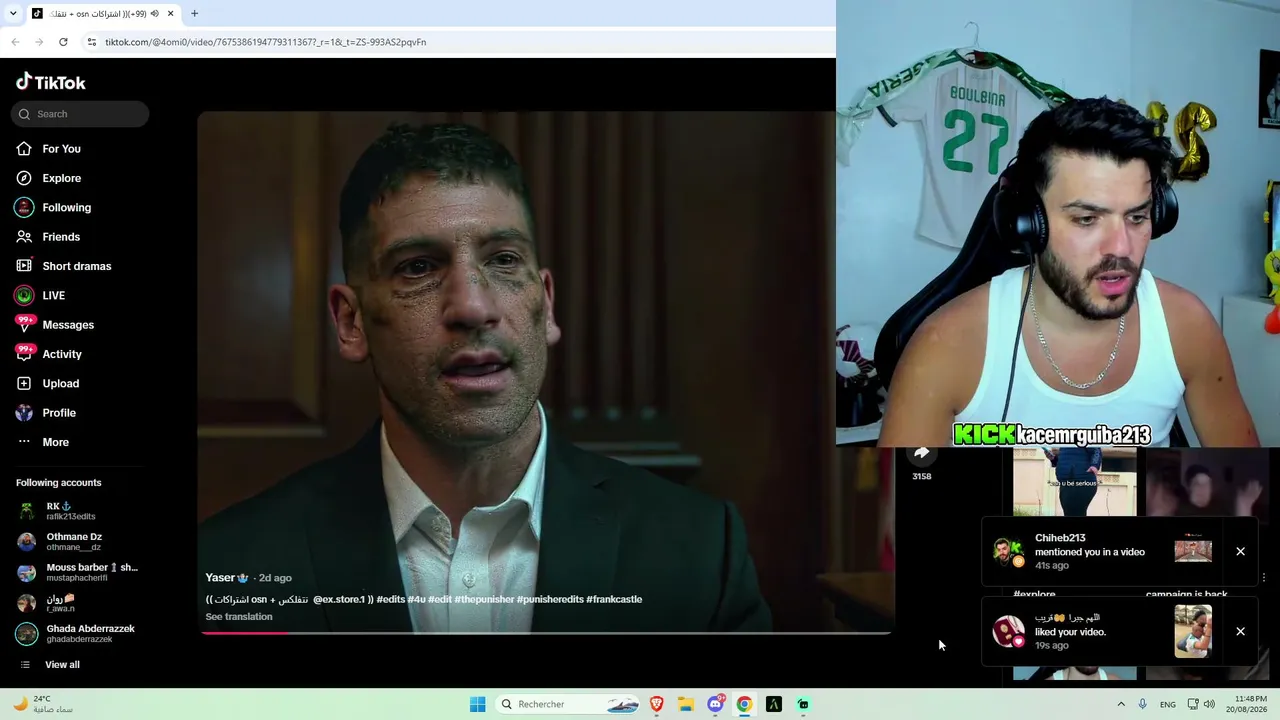This screenshot has height=720, width=1280.
Task: Go to the Following feed
Action: [x=66, y=207]
